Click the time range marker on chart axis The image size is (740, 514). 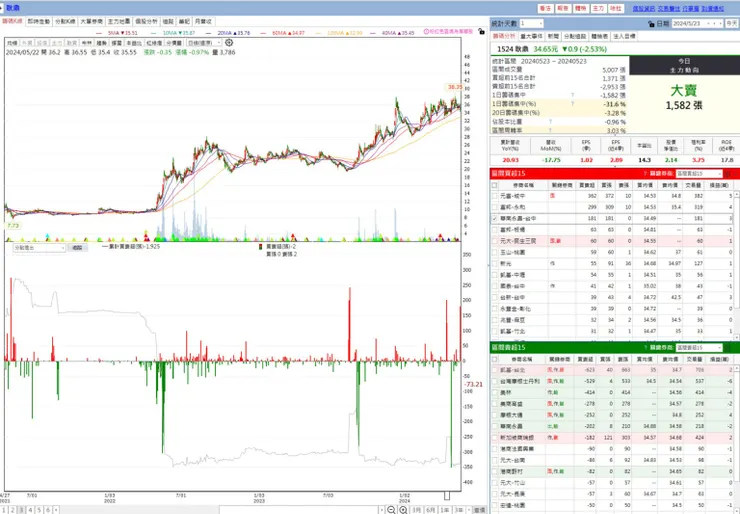click(447, 496)
